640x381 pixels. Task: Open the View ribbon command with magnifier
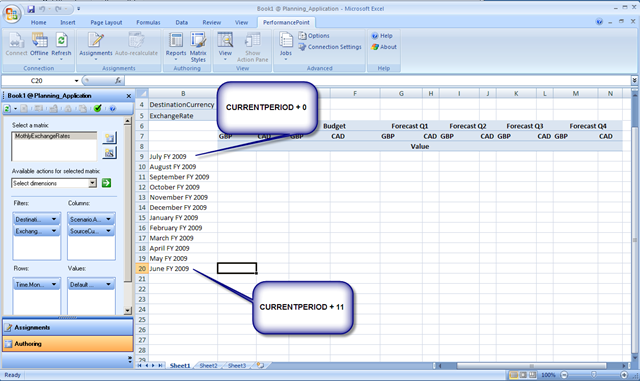click(225, 46)
